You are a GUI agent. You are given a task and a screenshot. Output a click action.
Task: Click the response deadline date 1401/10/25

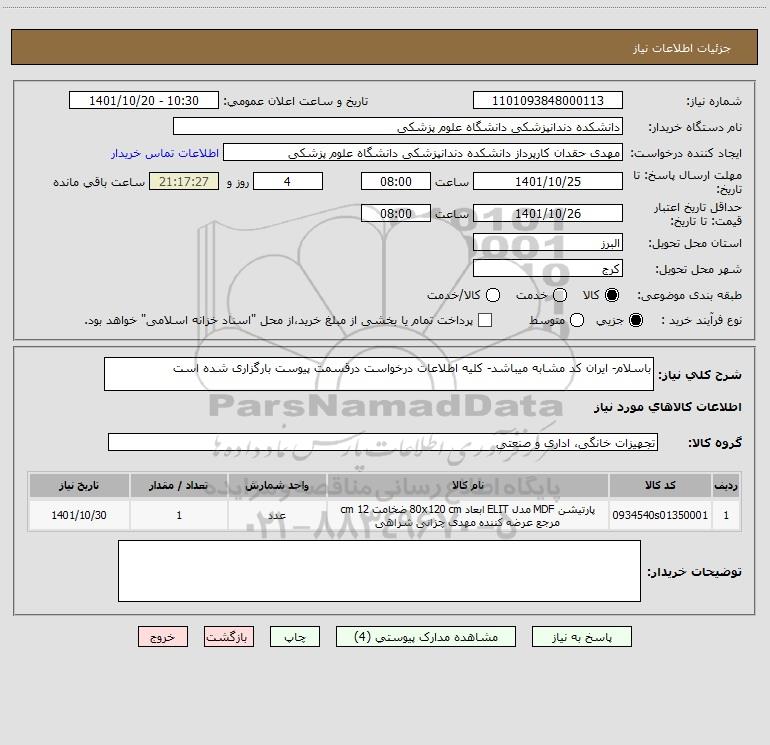[x=548, y=181]
